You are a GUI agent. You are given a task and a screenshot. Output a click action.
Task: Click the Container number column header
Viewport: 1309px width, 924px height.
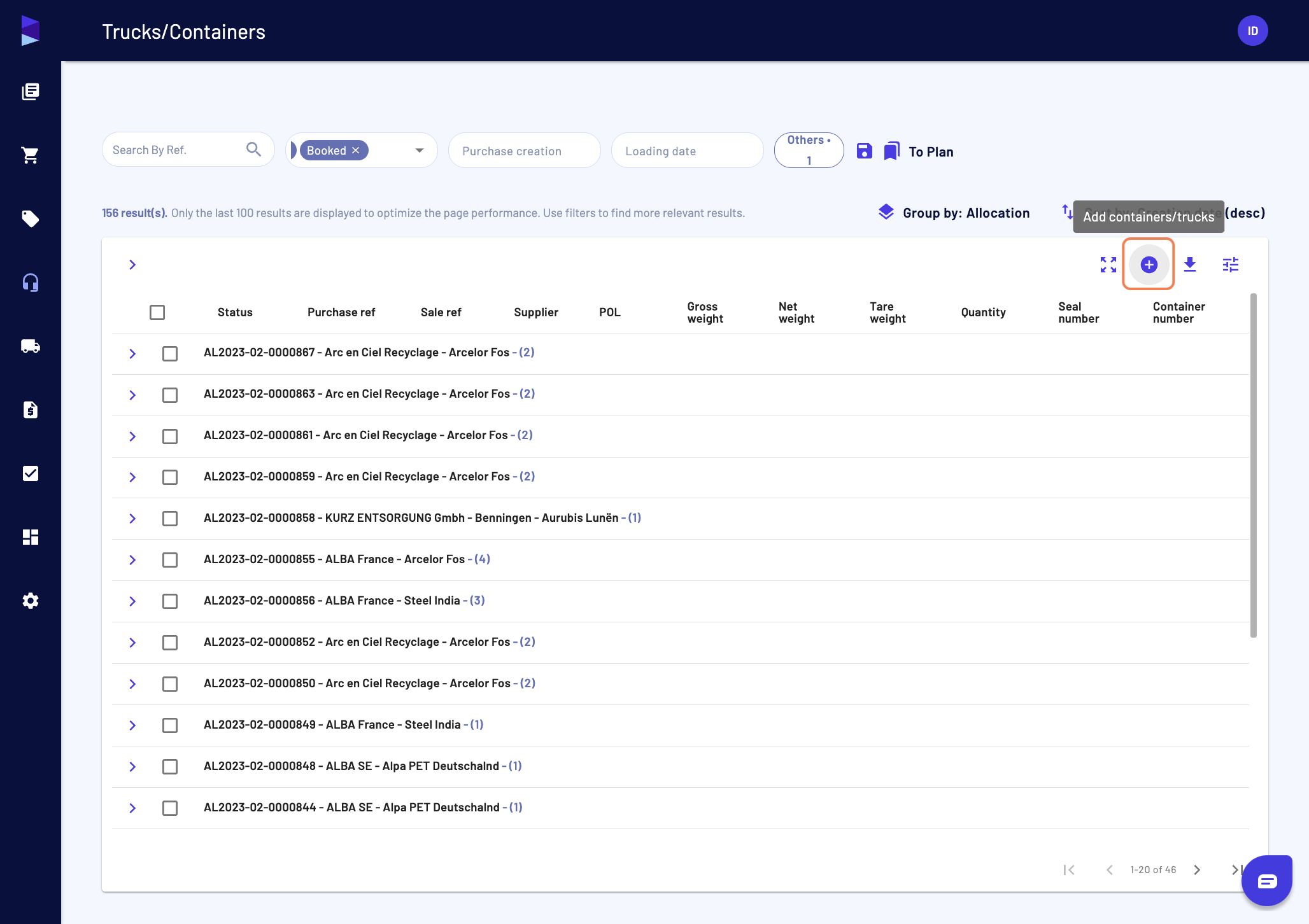click(1178, 312)
